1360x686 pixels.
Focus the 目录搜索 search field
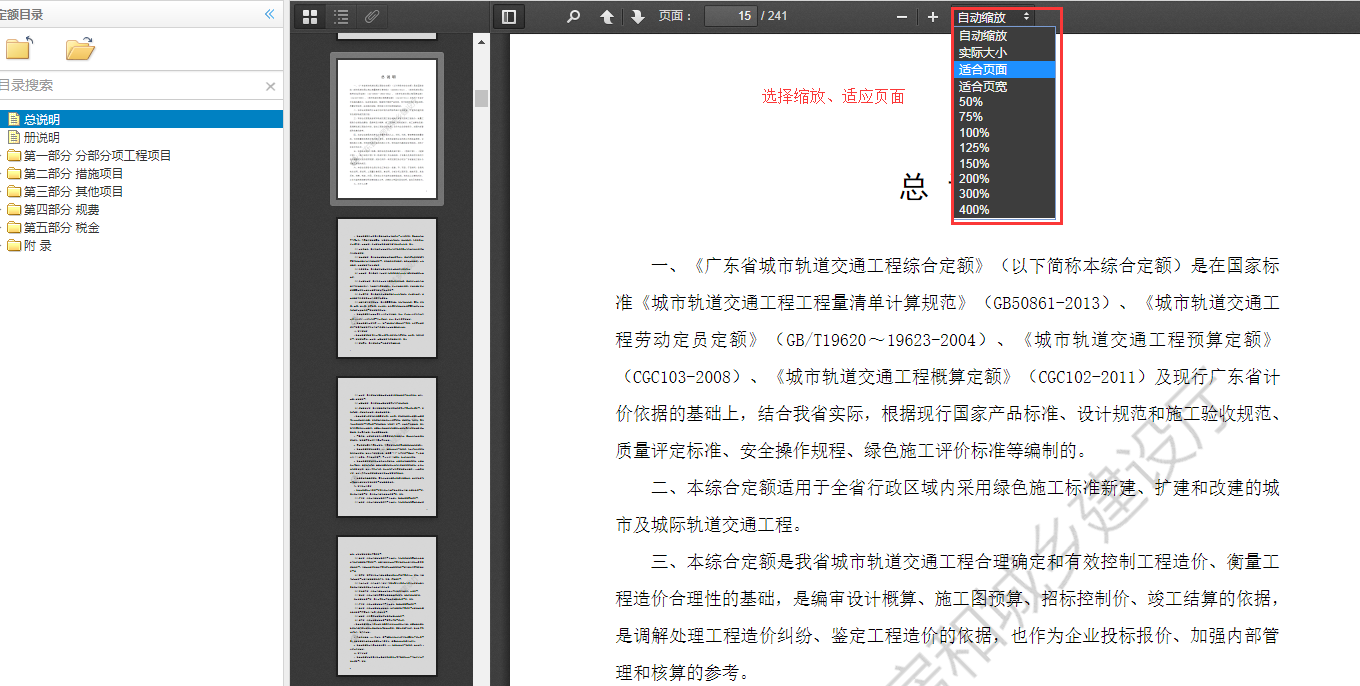coord(130,86)
